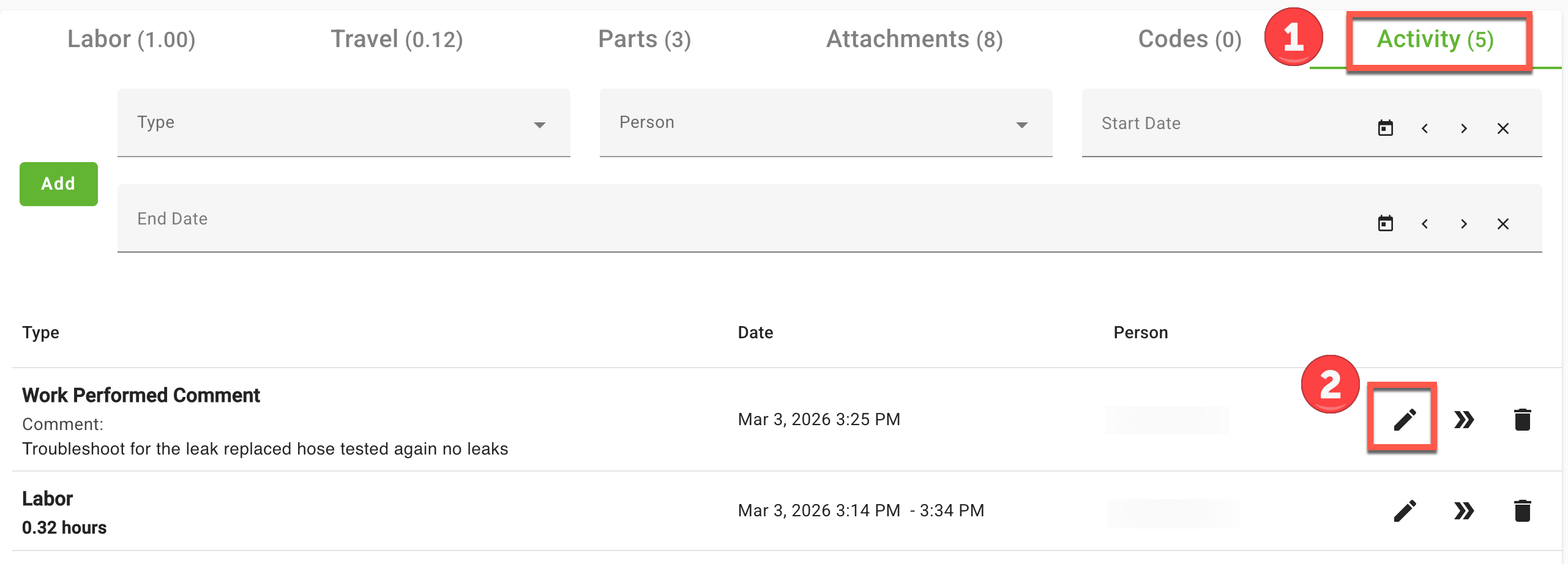Clear the End Date field
Screen dimensions: 1568x564
click(1503, 224)
